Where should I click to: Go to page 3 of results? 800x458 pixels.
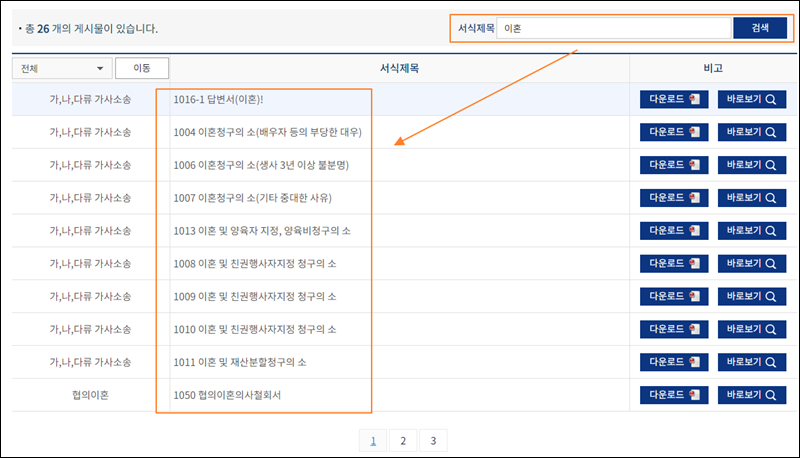pyautogui.click(x=433, y=441)
